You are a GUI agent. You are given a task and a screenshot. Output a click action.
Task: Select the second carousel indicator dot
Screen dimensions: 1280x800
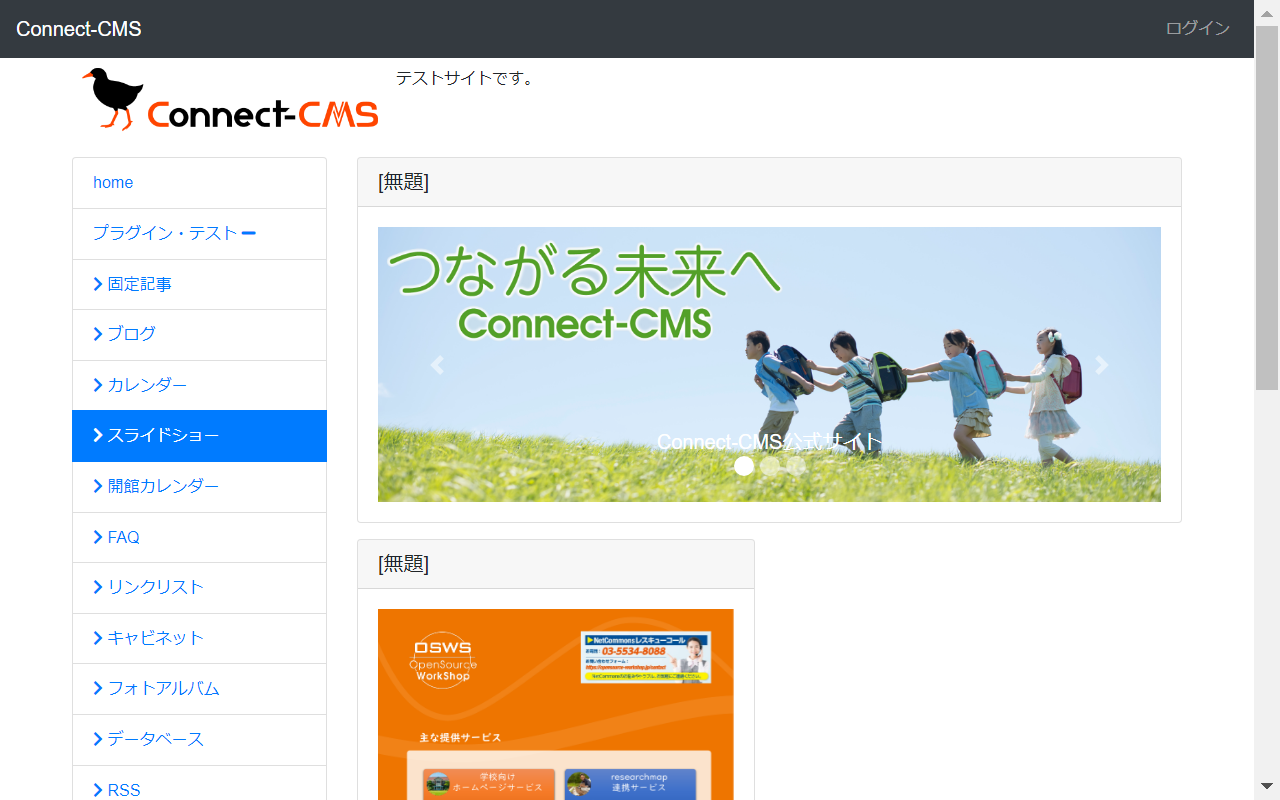pos(770,466)
